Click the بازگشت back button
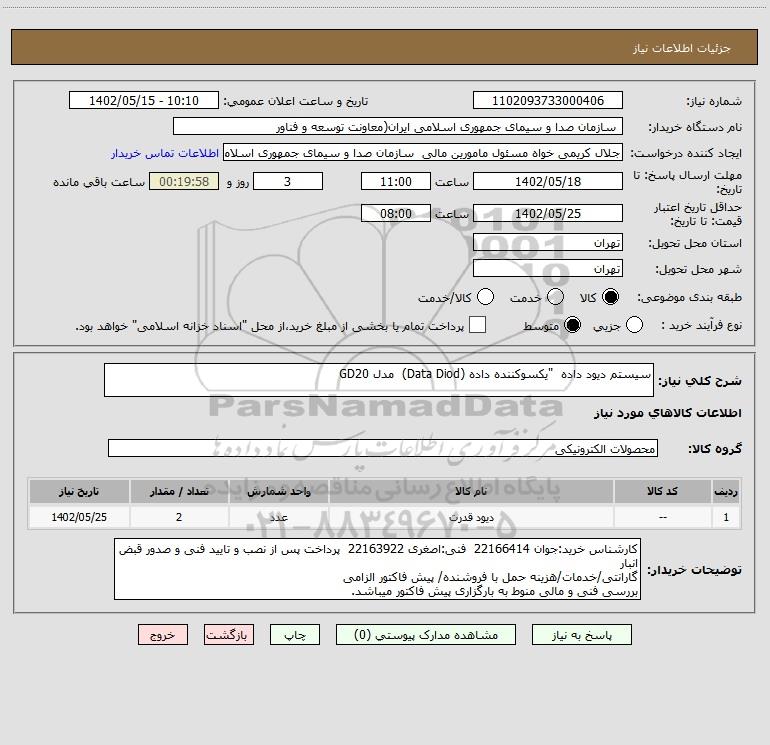Screen dimensions: 770x745 tap(229, 635)
